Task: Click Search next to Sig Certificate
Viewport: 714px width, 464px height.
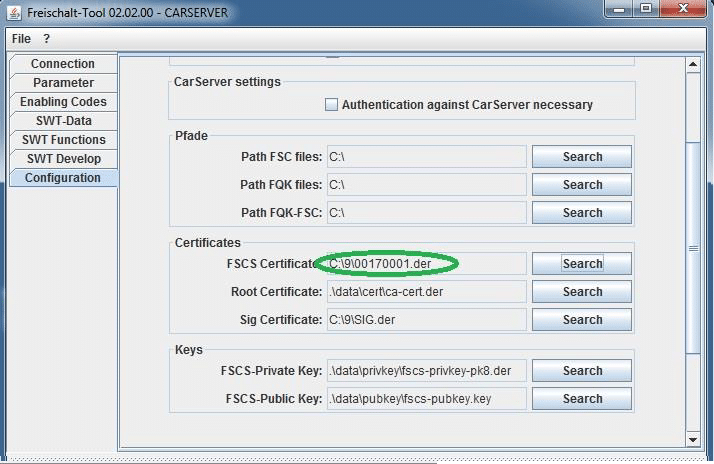Action: point(581,320)
